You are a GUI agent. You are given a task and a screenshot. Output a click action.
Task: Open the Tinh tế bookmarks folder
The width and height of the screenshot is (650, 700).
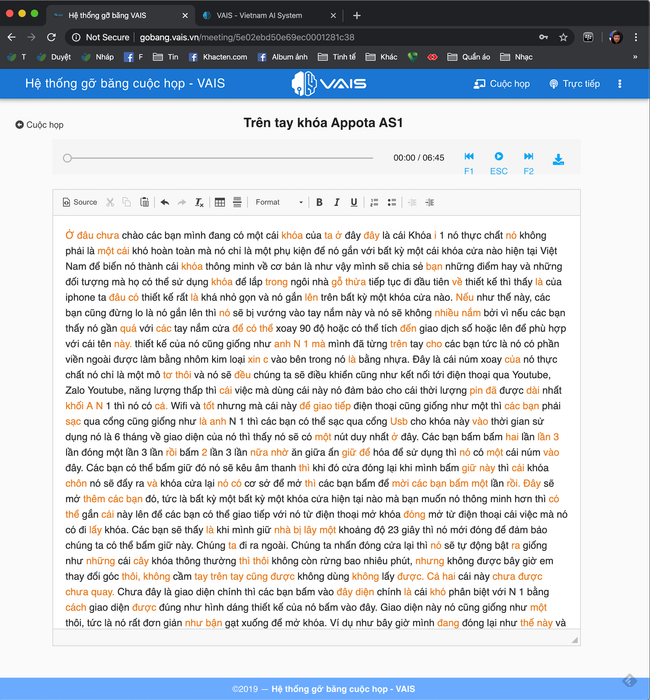point(337,57)
